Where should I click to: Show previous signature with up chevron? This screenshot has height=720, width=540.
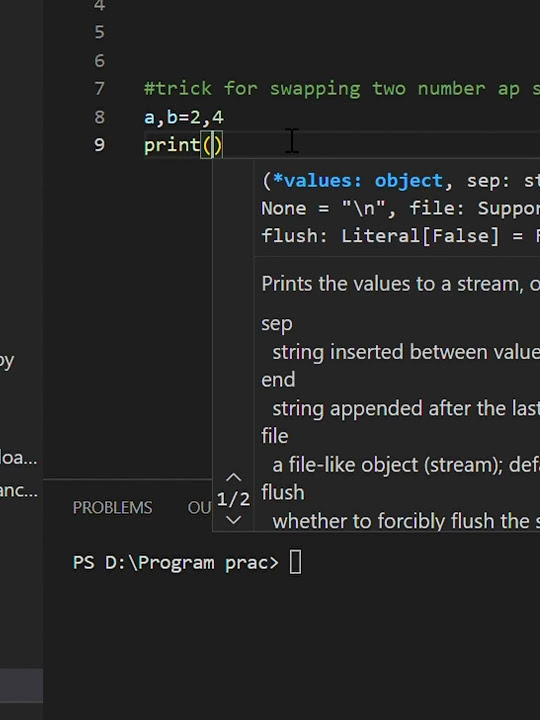[x=234, y=478]
